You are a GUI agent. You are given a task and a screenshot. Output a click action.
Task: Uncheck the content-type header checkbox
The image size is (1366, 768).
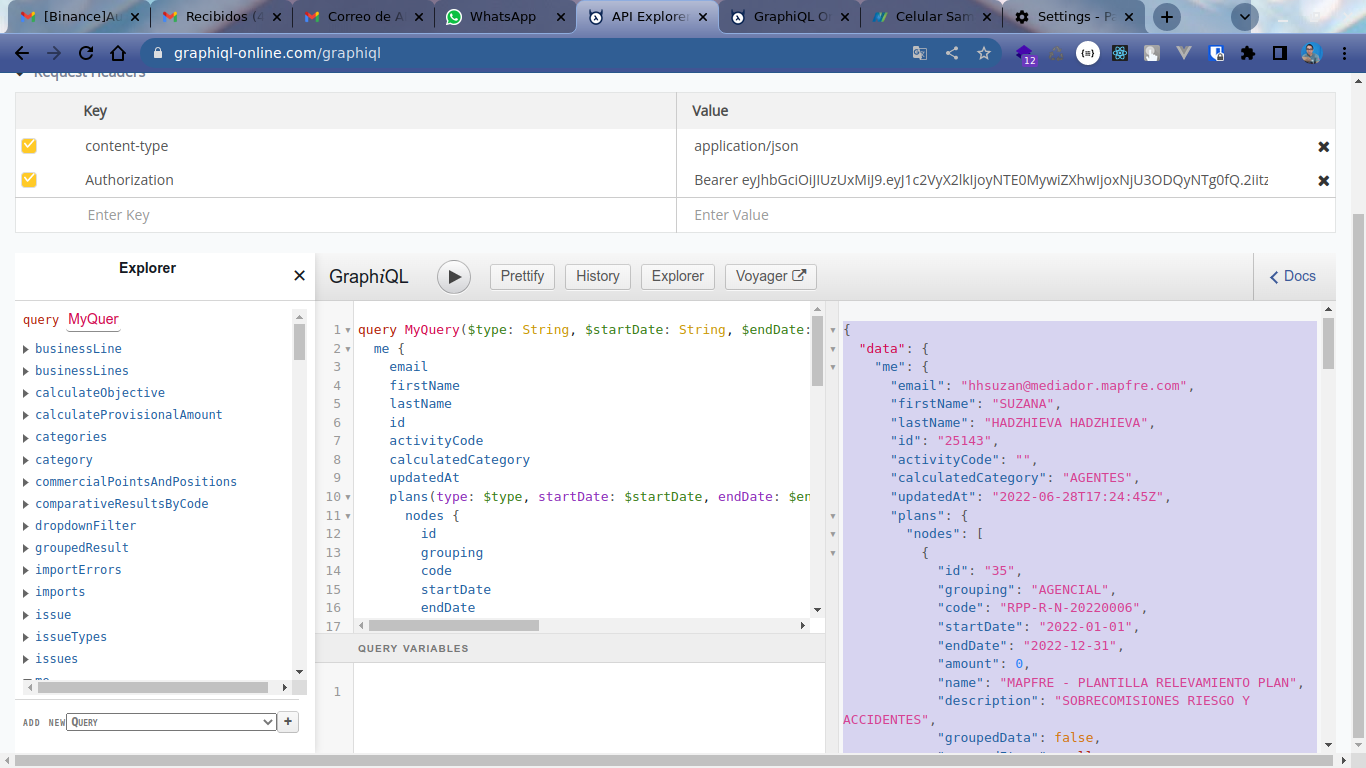click(29, 146)
